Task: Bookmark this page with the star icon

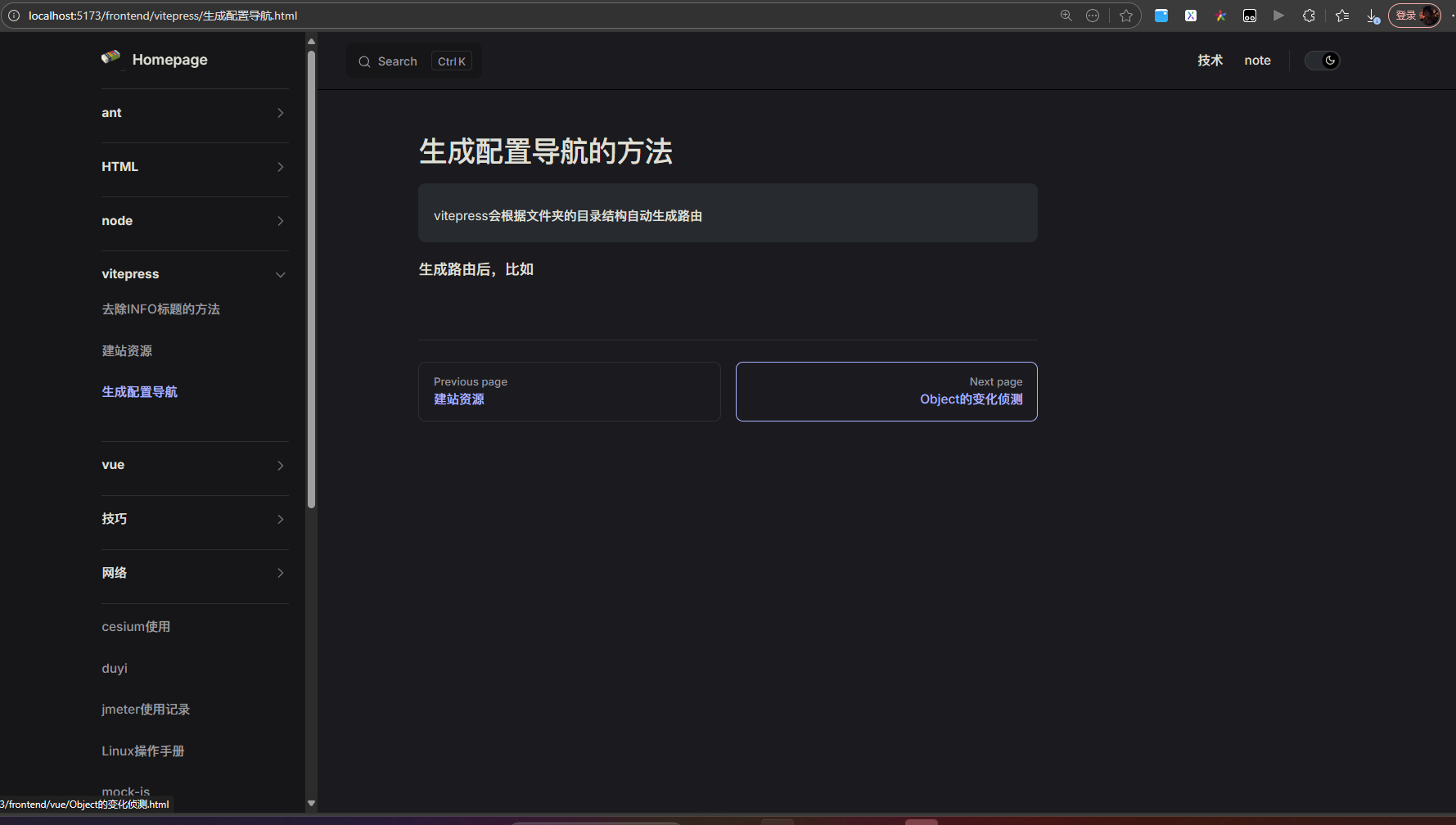Action: (x=1126, y=16)
